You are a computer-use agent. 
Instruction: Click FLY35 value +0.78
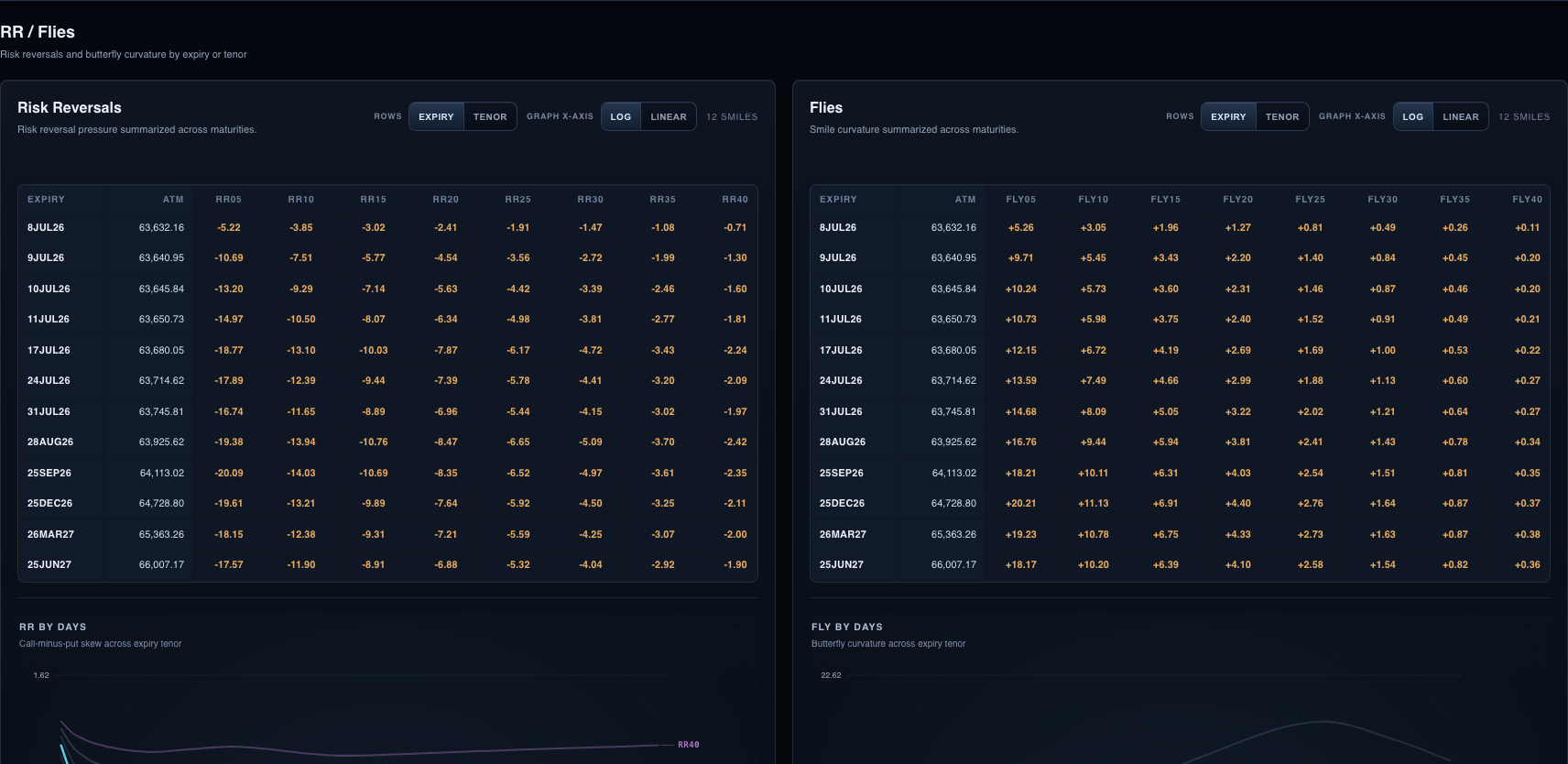tap(1455, 442)
